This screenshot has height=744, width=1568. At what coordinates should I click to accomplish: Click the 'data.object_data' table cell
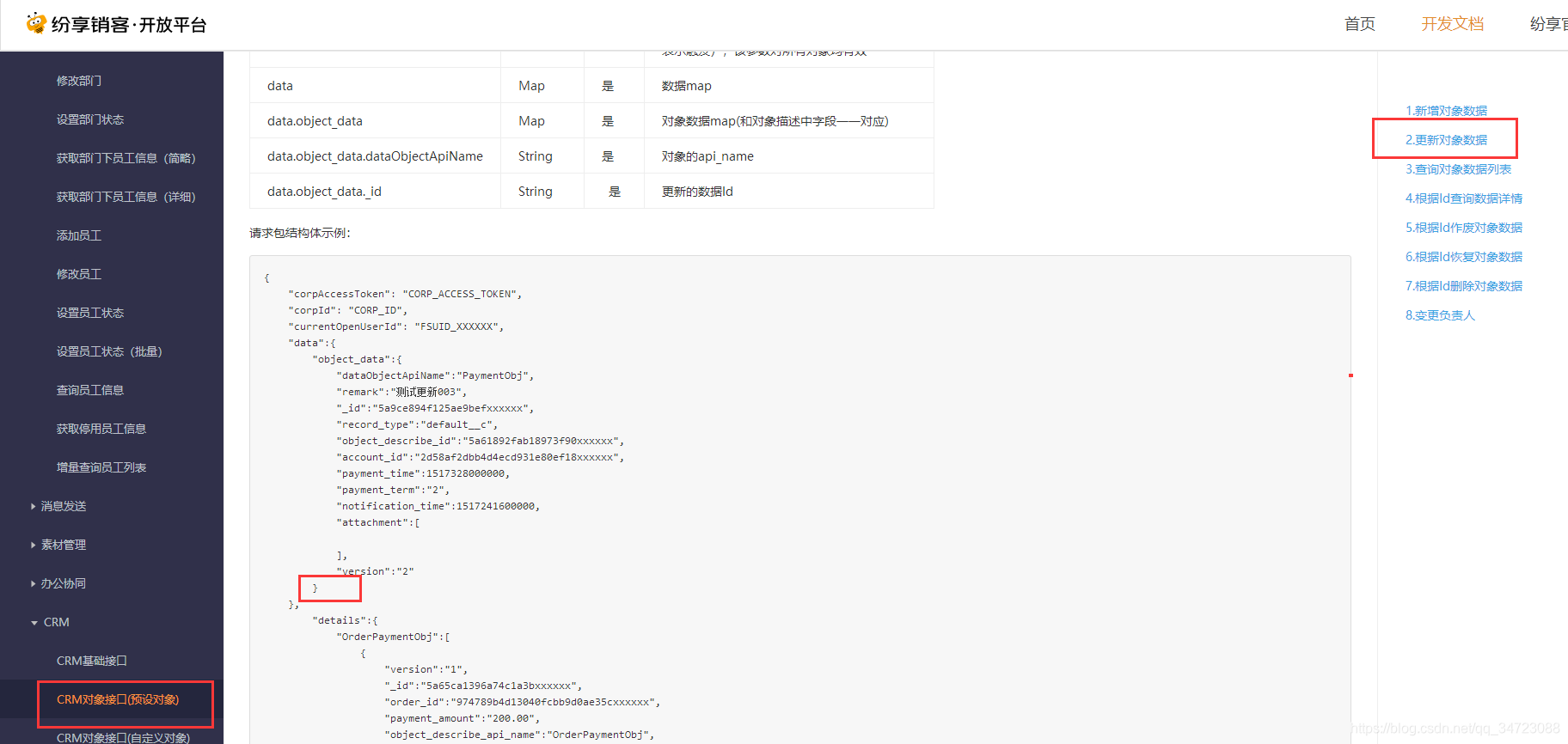pyautogui.click(x=375, y=121)
